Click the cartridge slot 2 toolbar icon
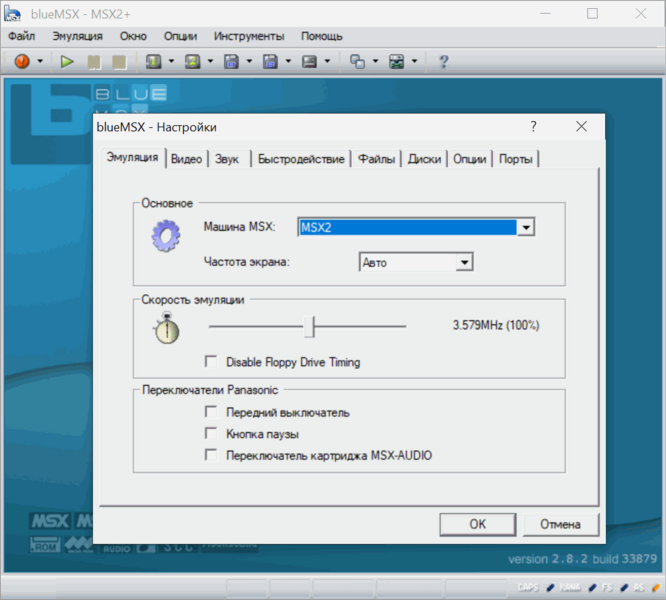 [192, 61]
